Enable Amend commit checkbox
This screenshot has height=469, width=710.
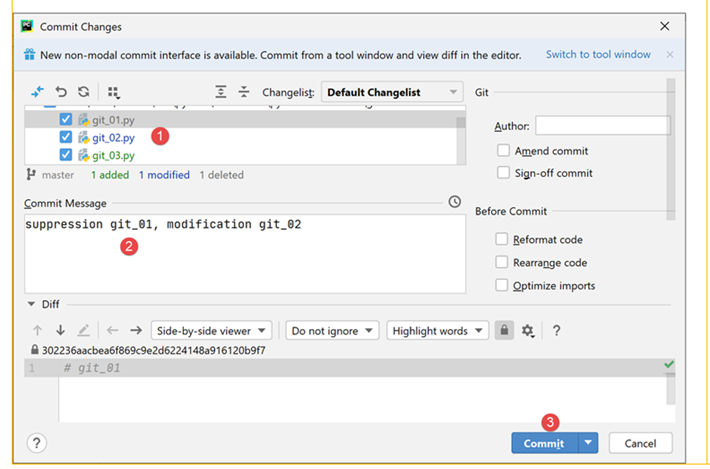[504, 151]
